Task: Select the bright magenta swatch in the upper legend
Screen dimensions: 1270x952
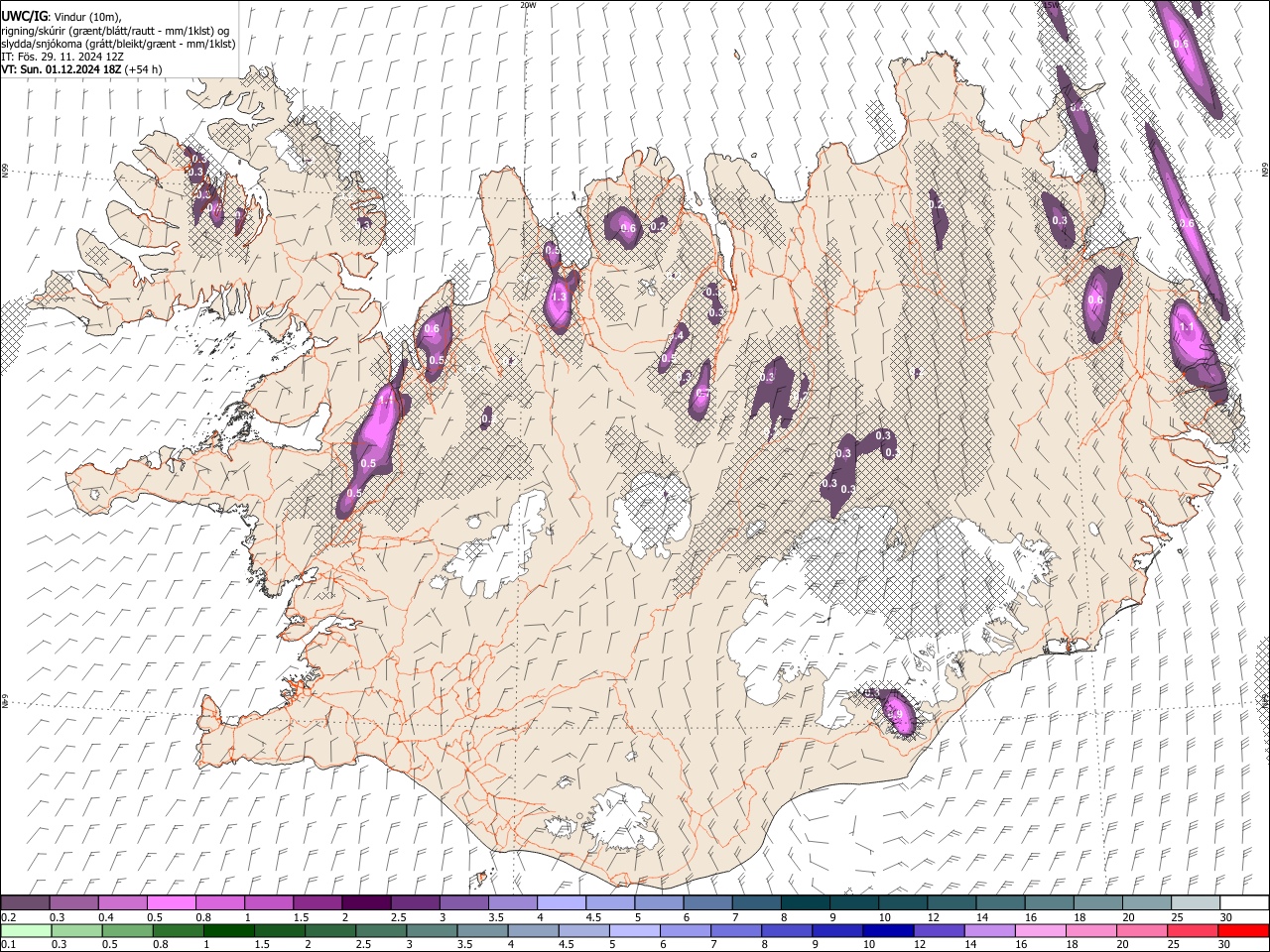Action: point(171,903)
